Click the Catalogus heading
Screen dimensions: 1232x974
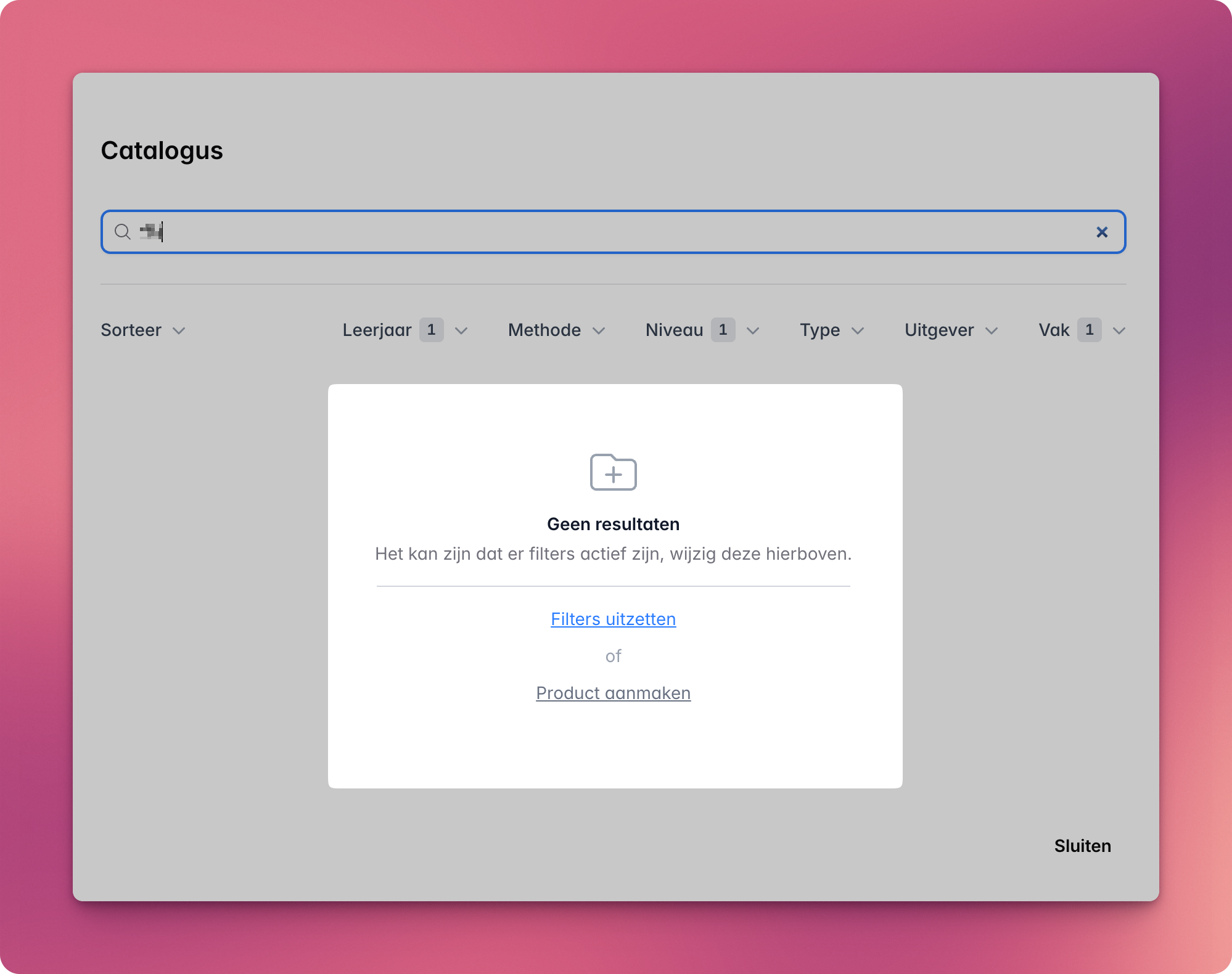[x=162, y=150]
